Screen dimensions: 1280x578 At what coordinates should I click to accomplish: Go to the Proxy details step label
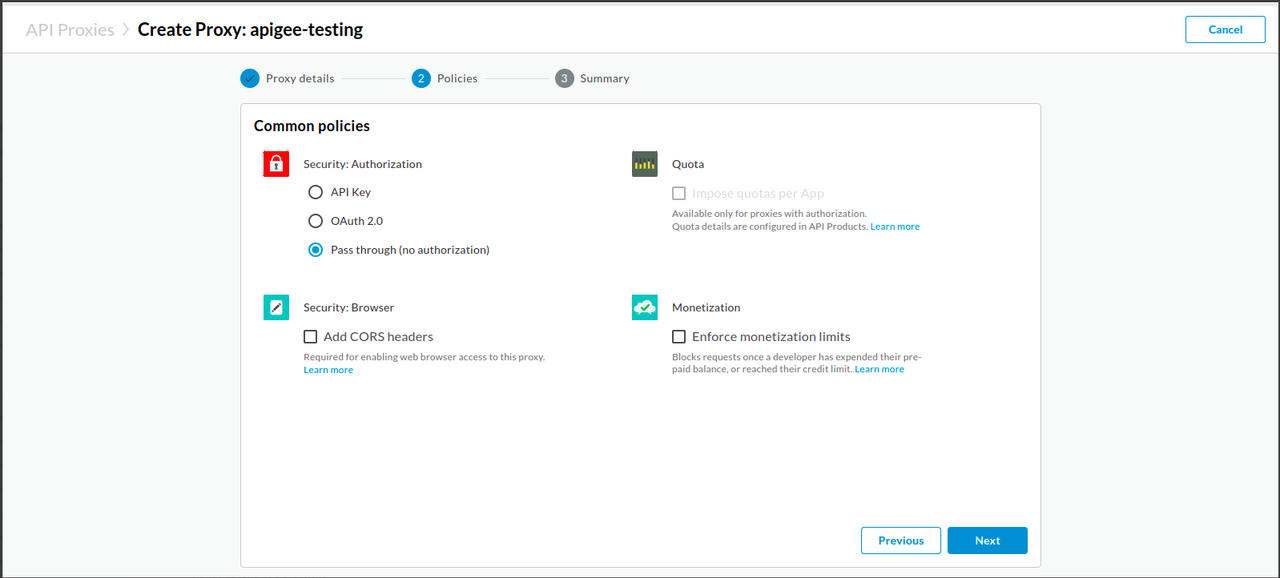pyautogui.click(x=300, y=78)
